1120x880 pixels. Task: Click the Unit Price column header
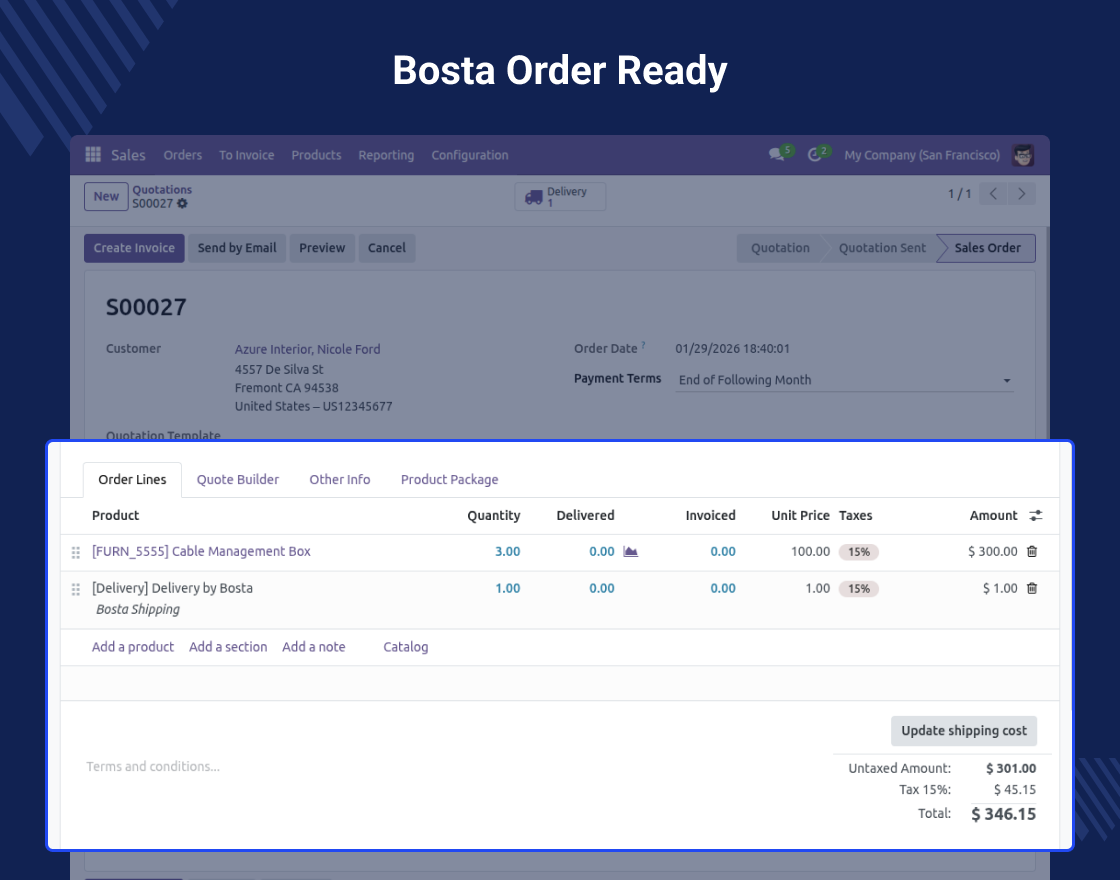point(800,515)
